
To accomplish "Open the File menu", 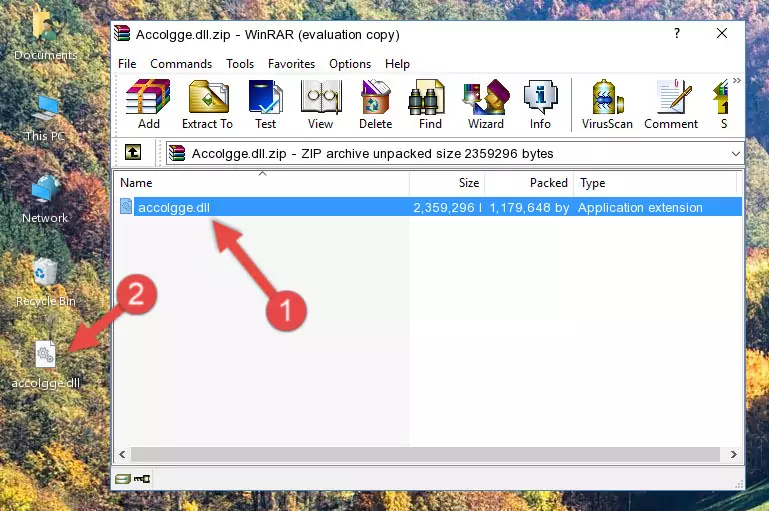I will pyautogui.click(x=127, y=64).
